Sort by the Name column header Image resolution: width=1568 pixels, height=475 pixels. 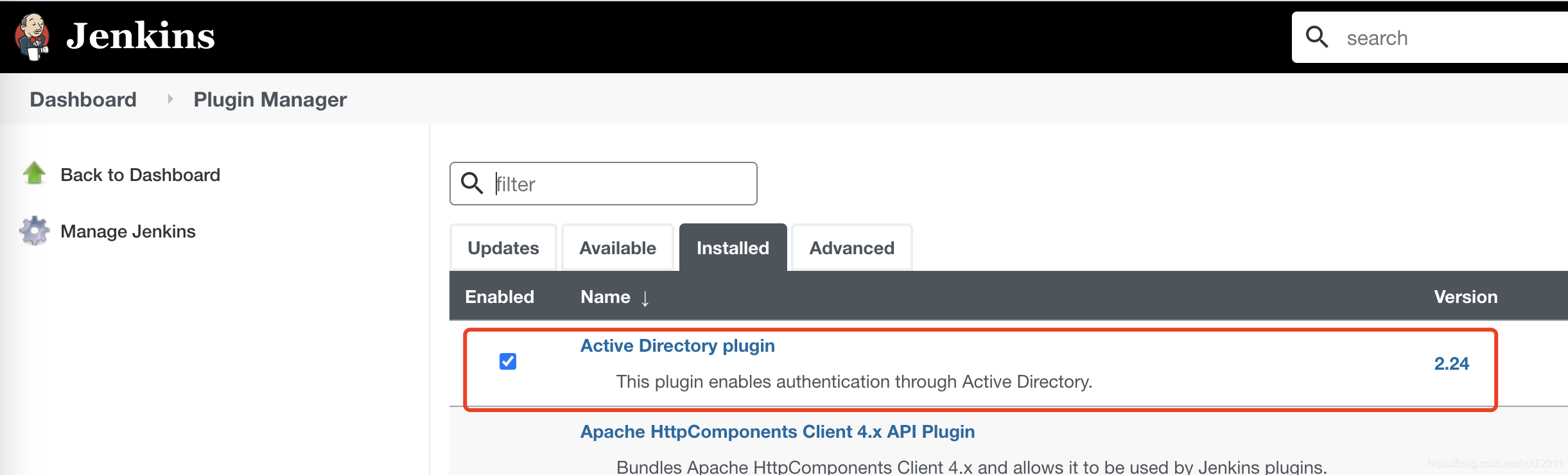(605, 297)
